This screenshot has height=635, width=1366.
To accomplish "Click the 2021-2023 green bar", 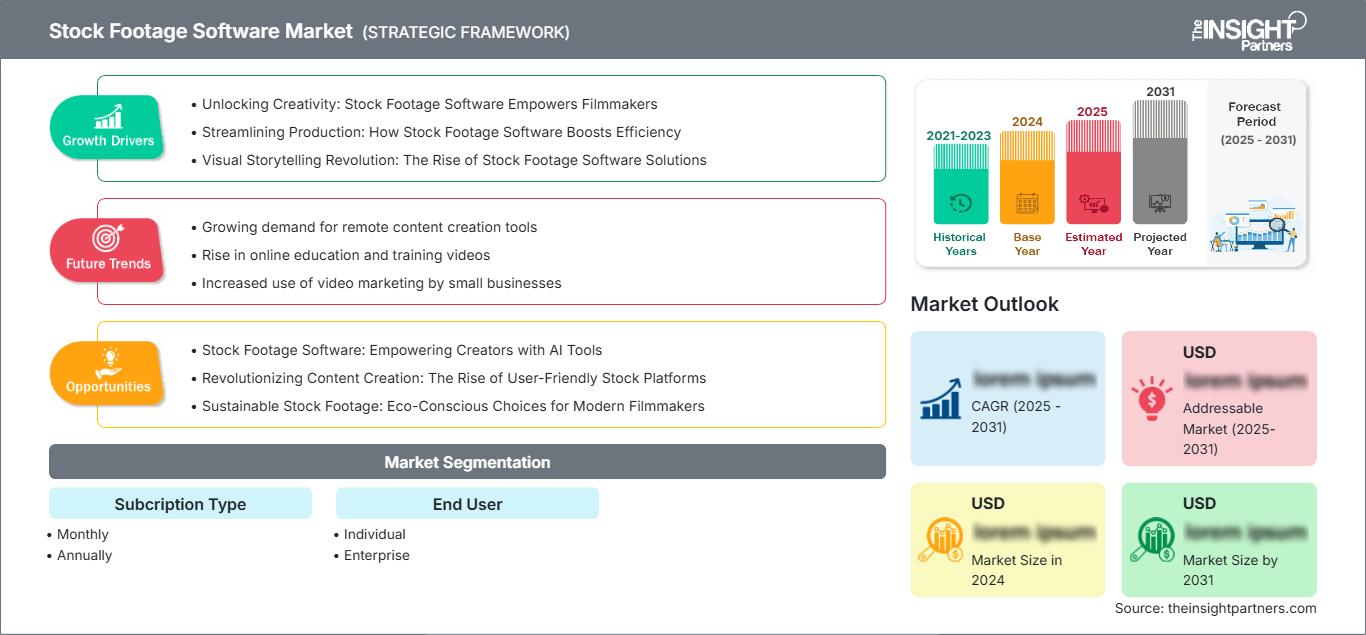I will click(x=960, y=184).
